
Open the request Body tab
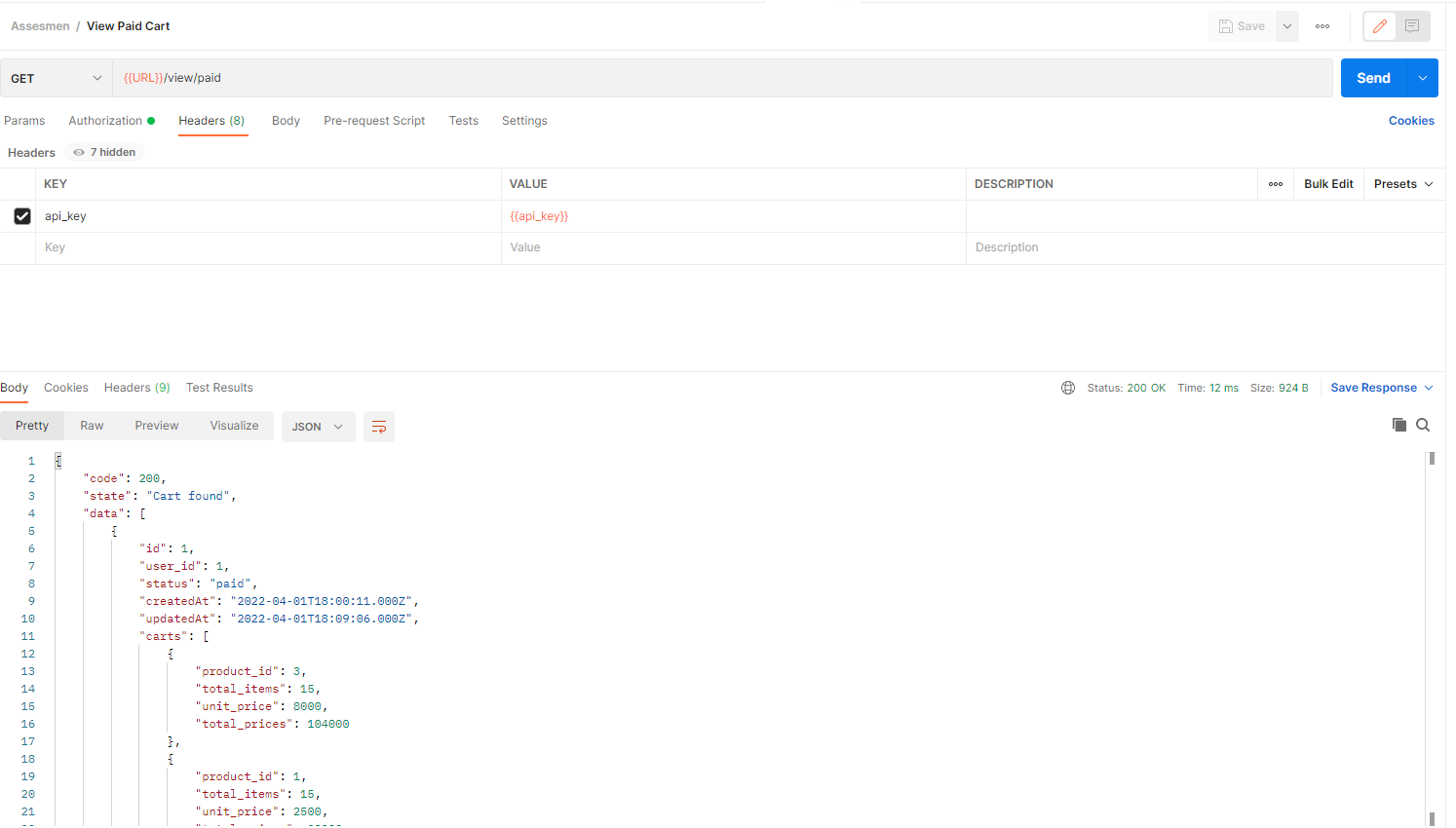pos(286,121)
